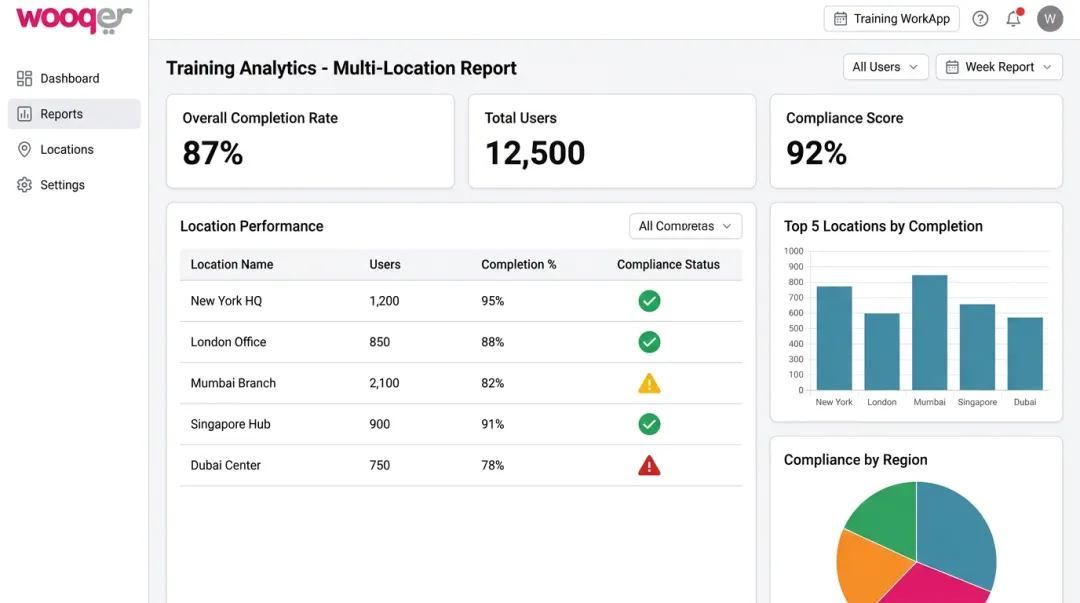Expand the Week Report dropdown chevron
1080x603 pixels.
click(x=1047, y=67)
